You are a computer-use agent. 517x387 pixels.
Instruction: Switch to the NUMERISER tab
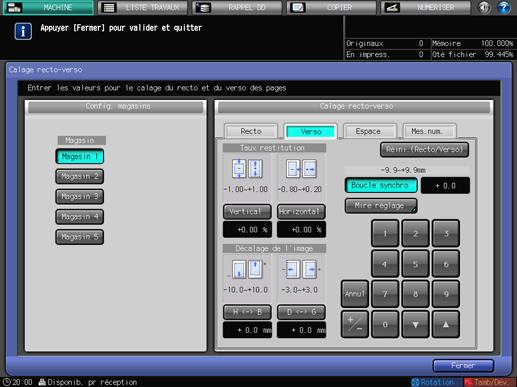(x=426, y=7)
